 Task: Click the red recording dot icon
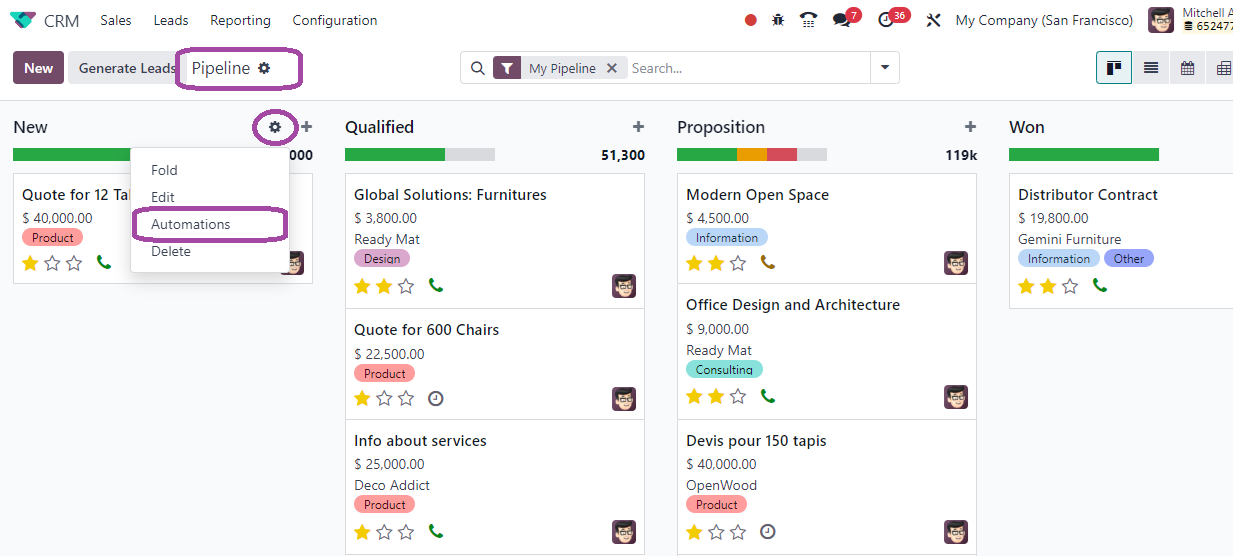pos(751,20)
